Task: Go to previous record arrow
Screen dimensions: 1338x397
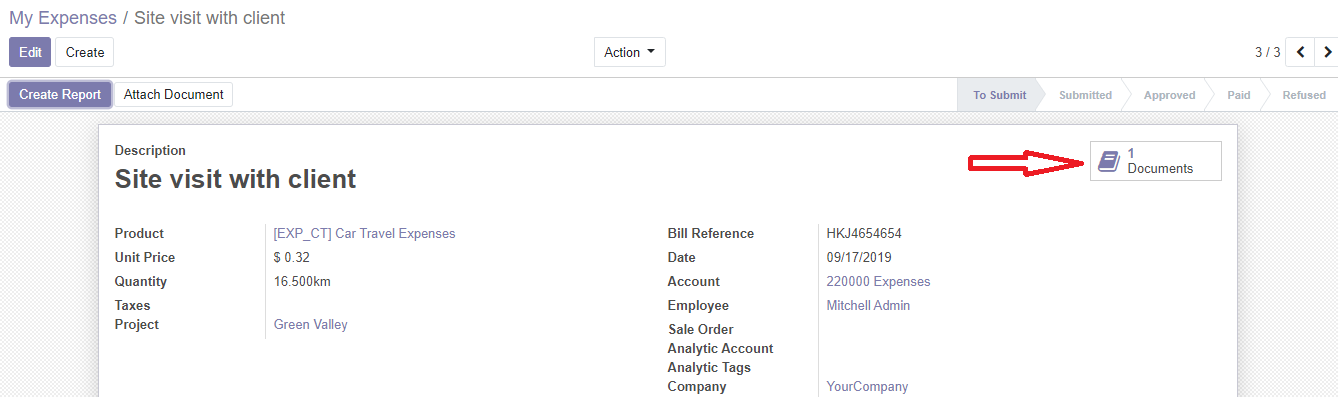Action: click(1300, 52)
